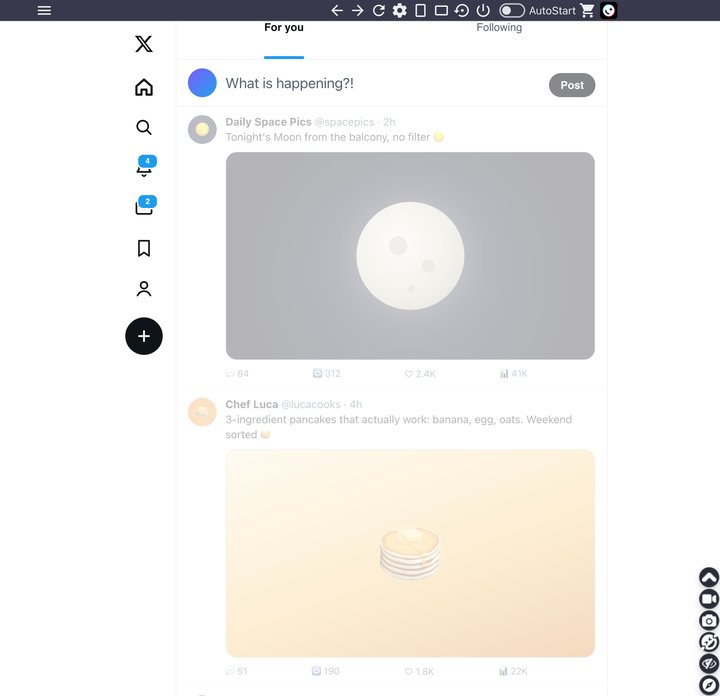The image size is (720, 696).
Task: Repost the pancake post showing 190
Action: [326, 671]
